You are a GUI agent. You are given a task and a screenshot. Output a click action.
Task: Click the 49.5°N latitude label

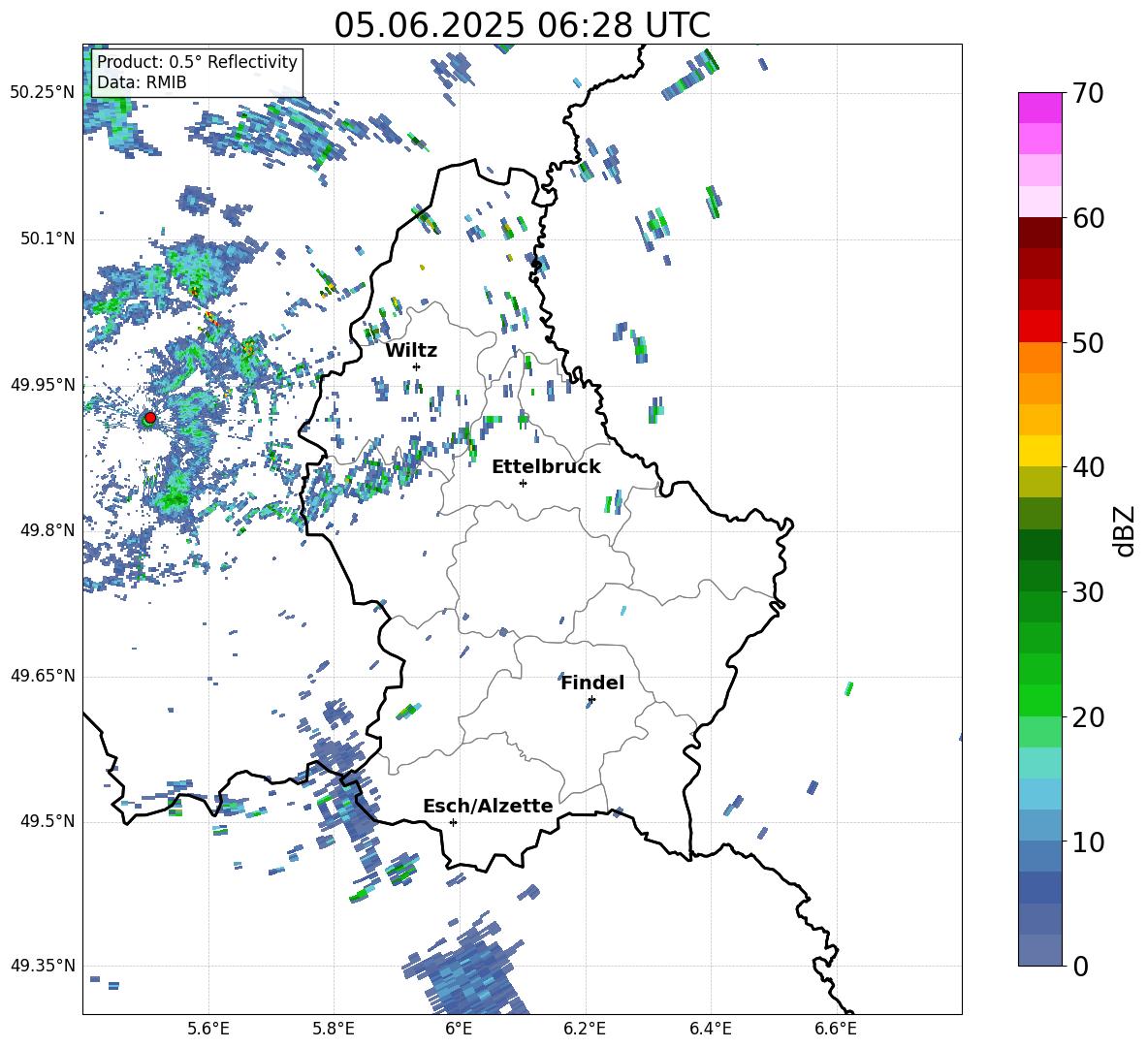pos(48,821)
